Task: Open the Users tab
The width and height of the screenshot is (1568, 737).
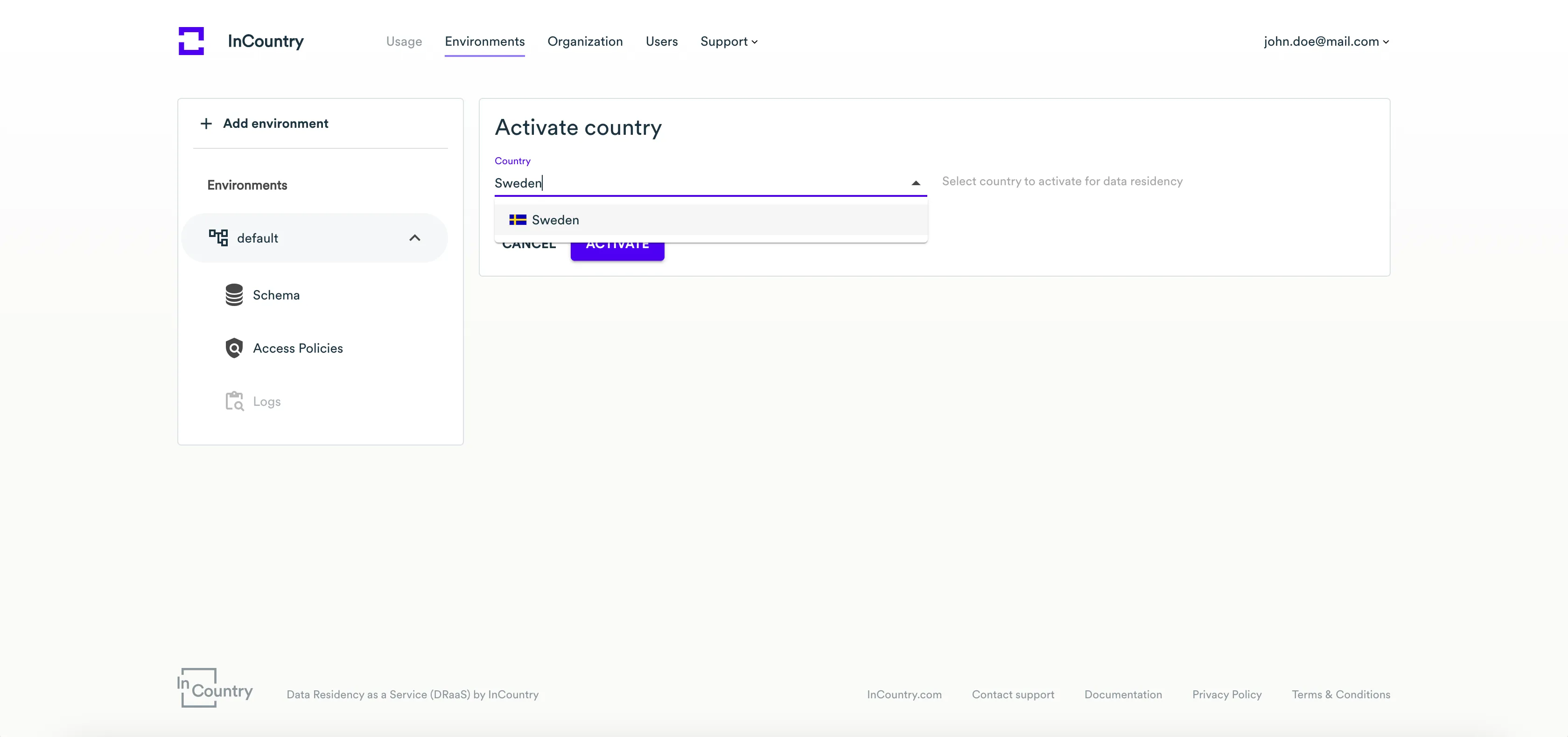Action: (x=661, y=42)
